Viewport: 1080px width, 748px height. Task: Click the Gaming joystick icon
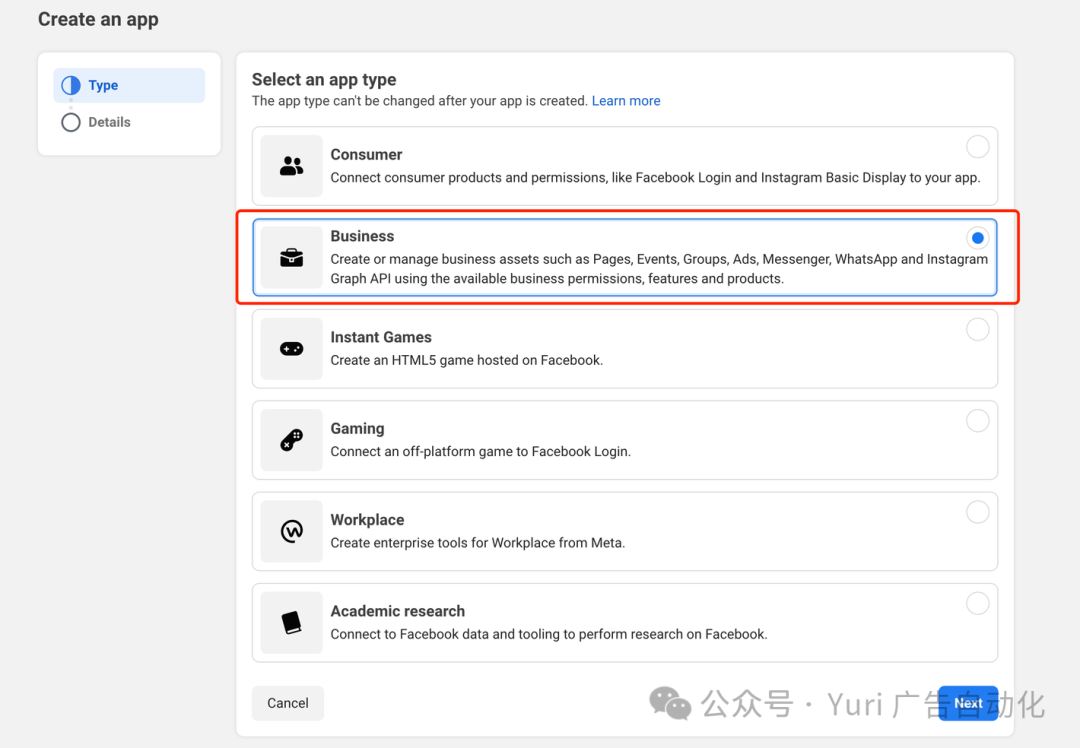(x=291, y=440)
